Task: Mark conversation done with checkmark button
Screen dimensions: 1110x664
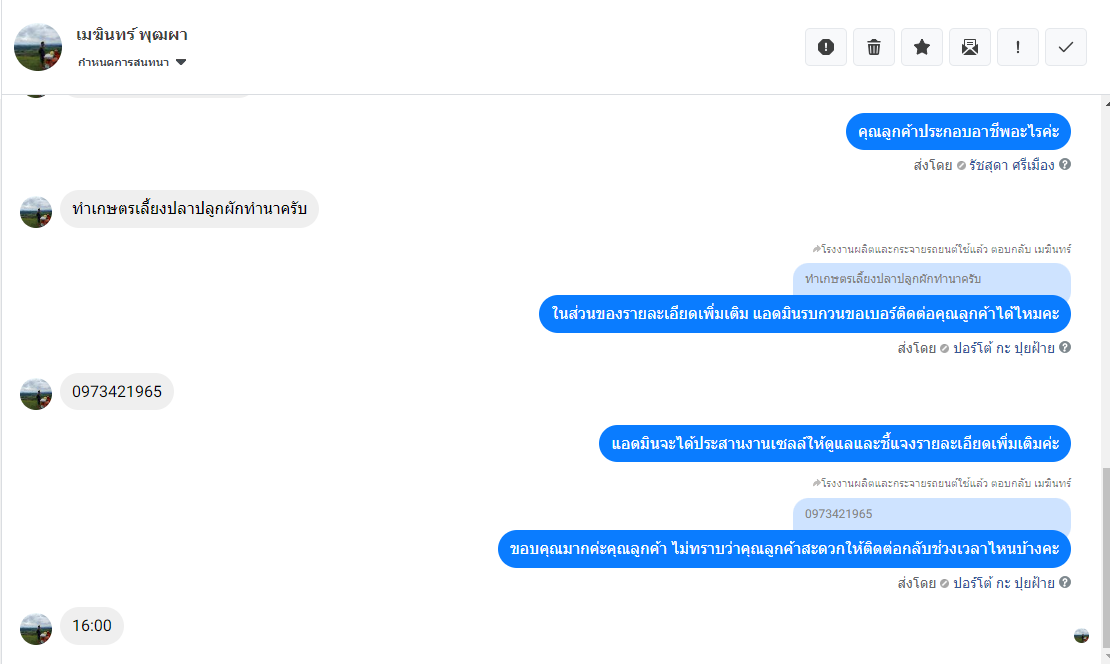Action: click(1066, 47)
